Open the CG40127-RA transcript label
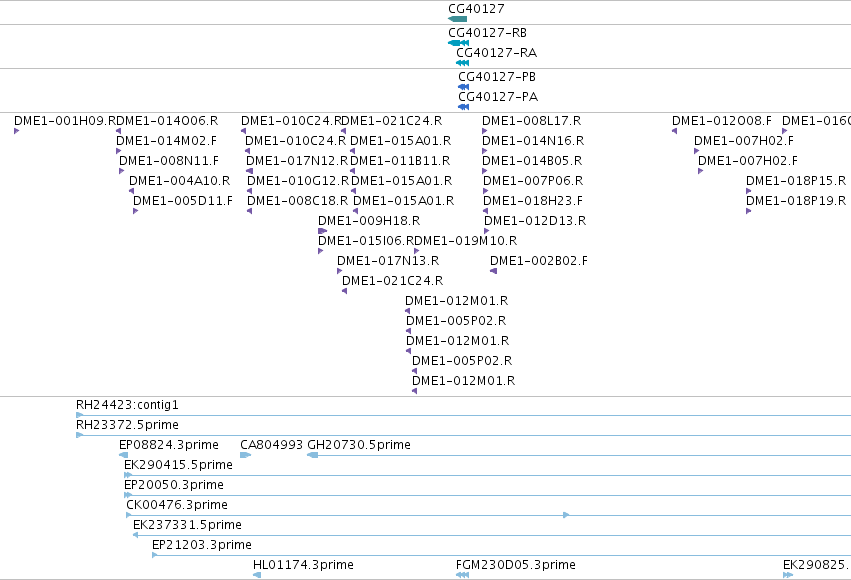This screenshot has width=851, height=580. coord(497,53)
